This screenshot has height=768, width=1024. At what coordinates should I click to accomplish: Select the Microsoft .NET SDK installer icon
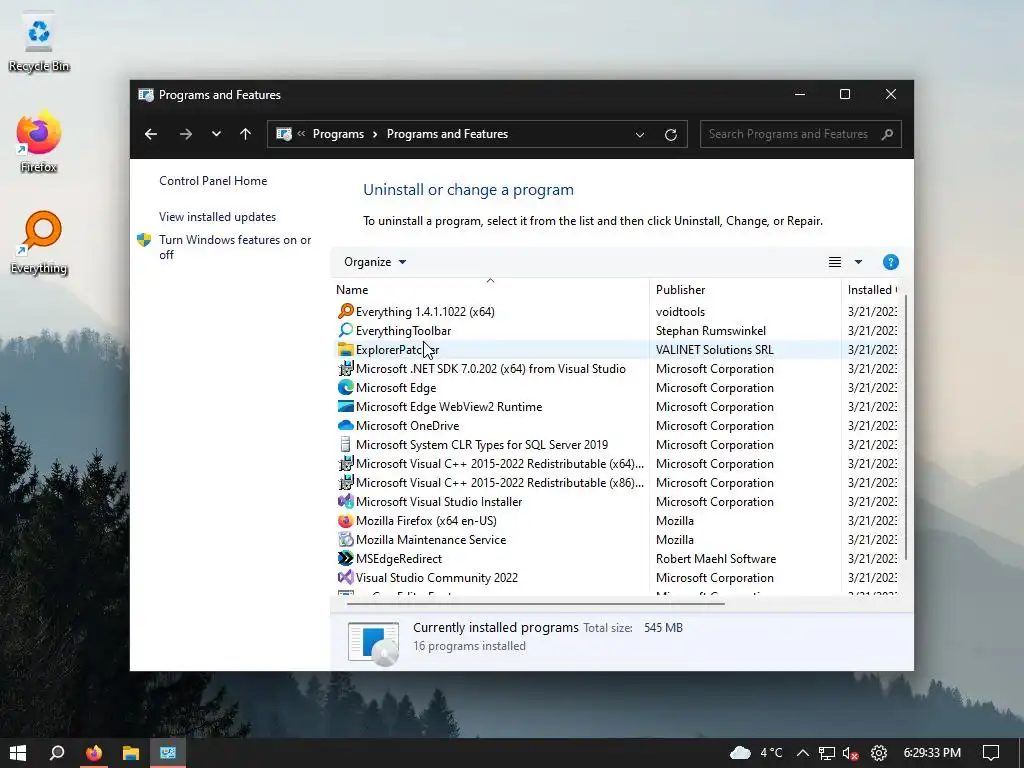(x=345, y=368)
